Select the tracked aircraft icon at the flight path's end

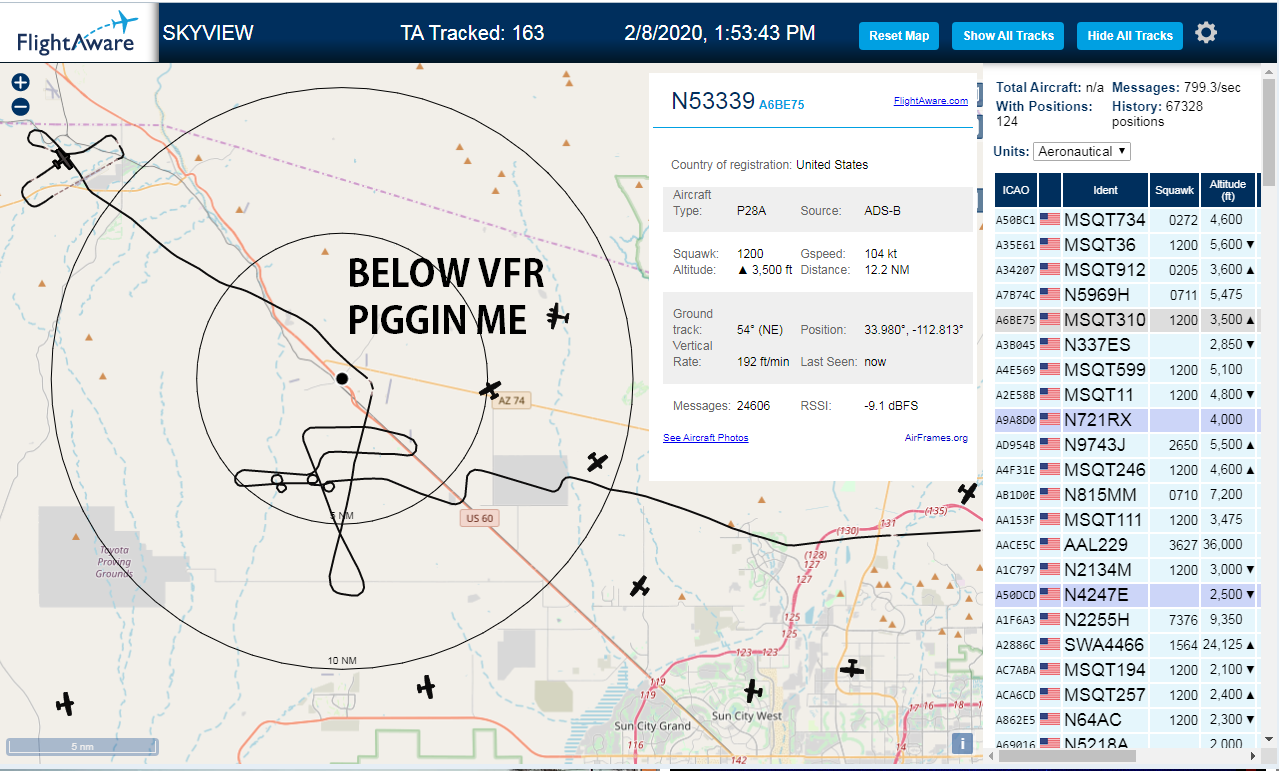(x=62, y=158)
